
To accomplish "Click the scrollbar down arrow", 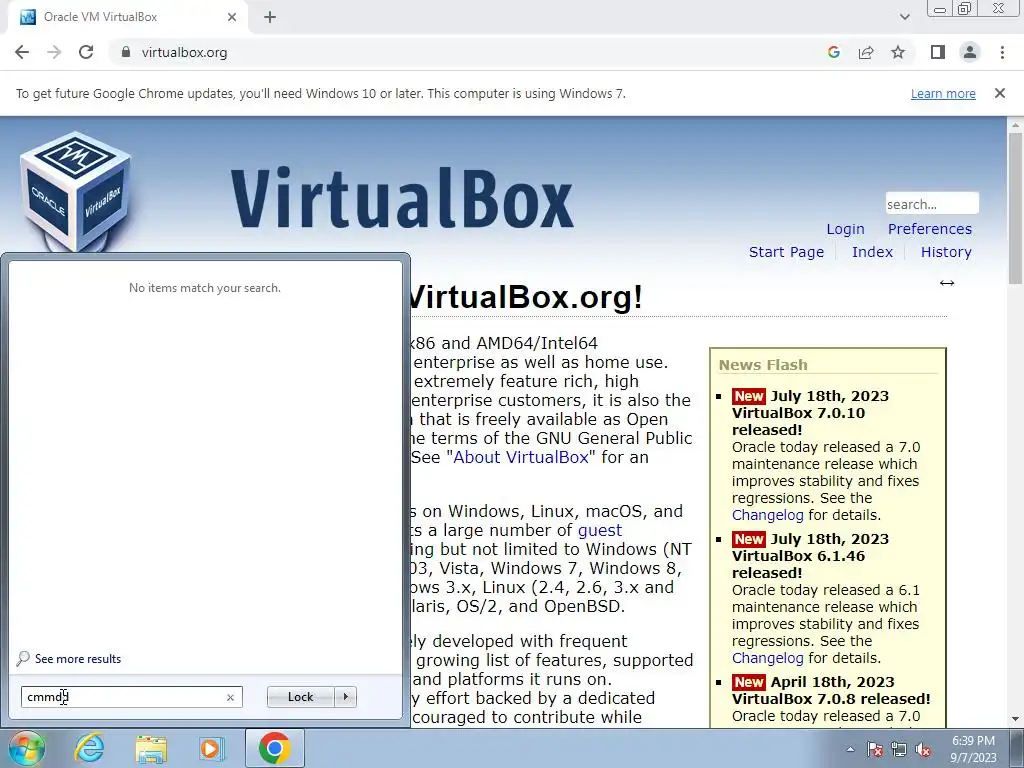I will 1016,719.
